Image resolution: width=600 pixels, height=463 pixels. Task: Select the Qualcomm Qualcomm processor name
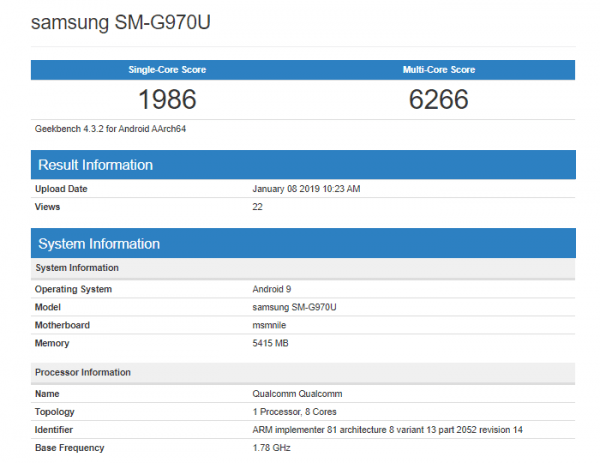[x=297, y=394]
